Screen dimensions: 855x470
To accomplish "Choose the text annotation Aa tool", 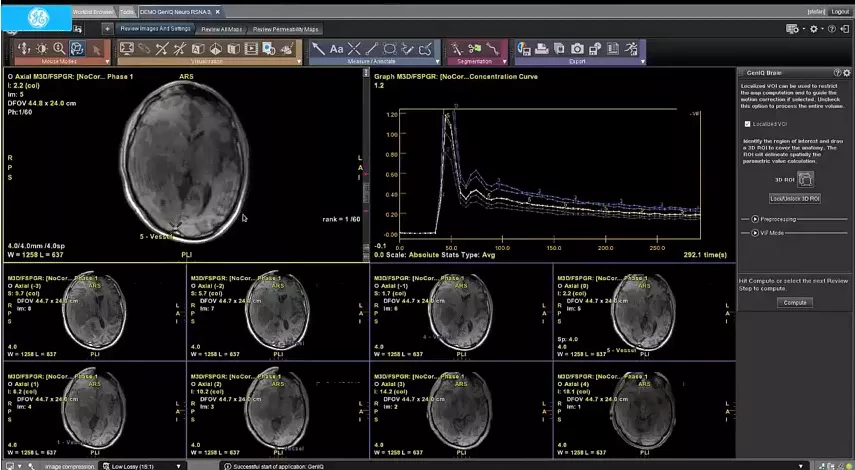I will click(336, 49).
